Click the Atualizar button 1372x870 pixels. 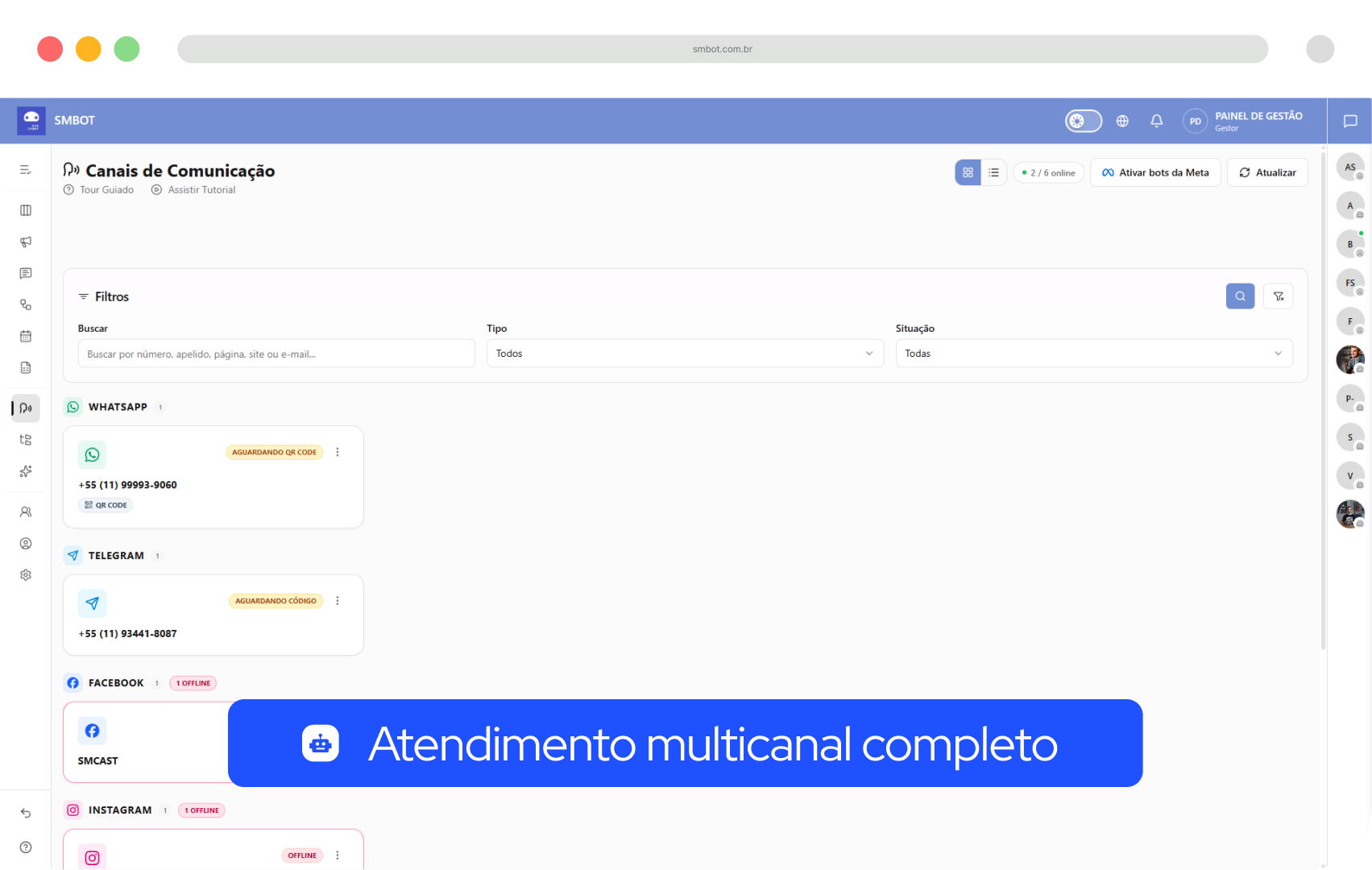point(1267,172)
